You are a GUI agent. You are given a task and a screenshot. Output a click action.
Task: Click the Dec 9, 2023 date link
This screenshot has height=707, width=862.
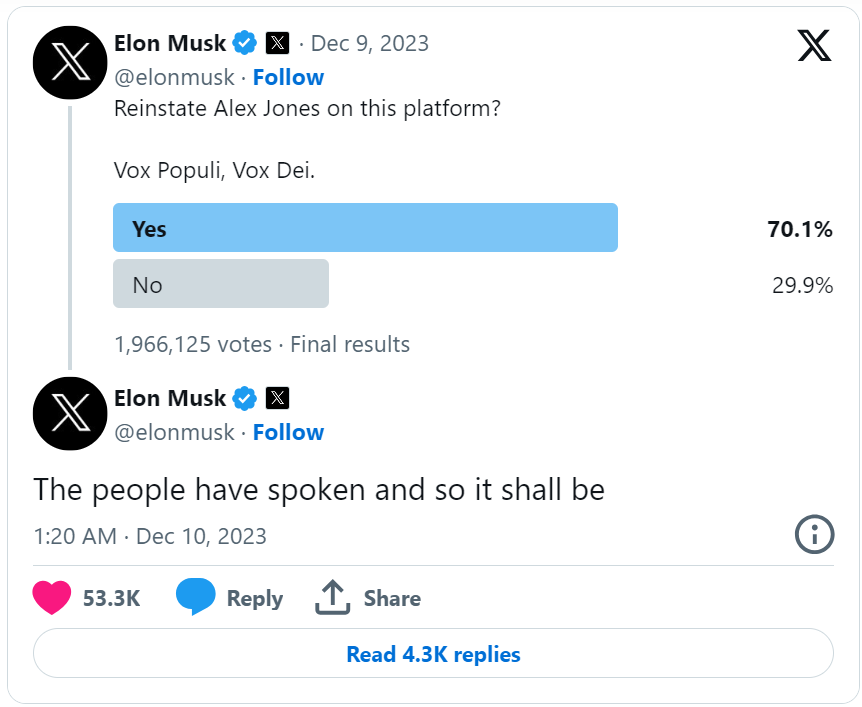[x=369, y=43]
